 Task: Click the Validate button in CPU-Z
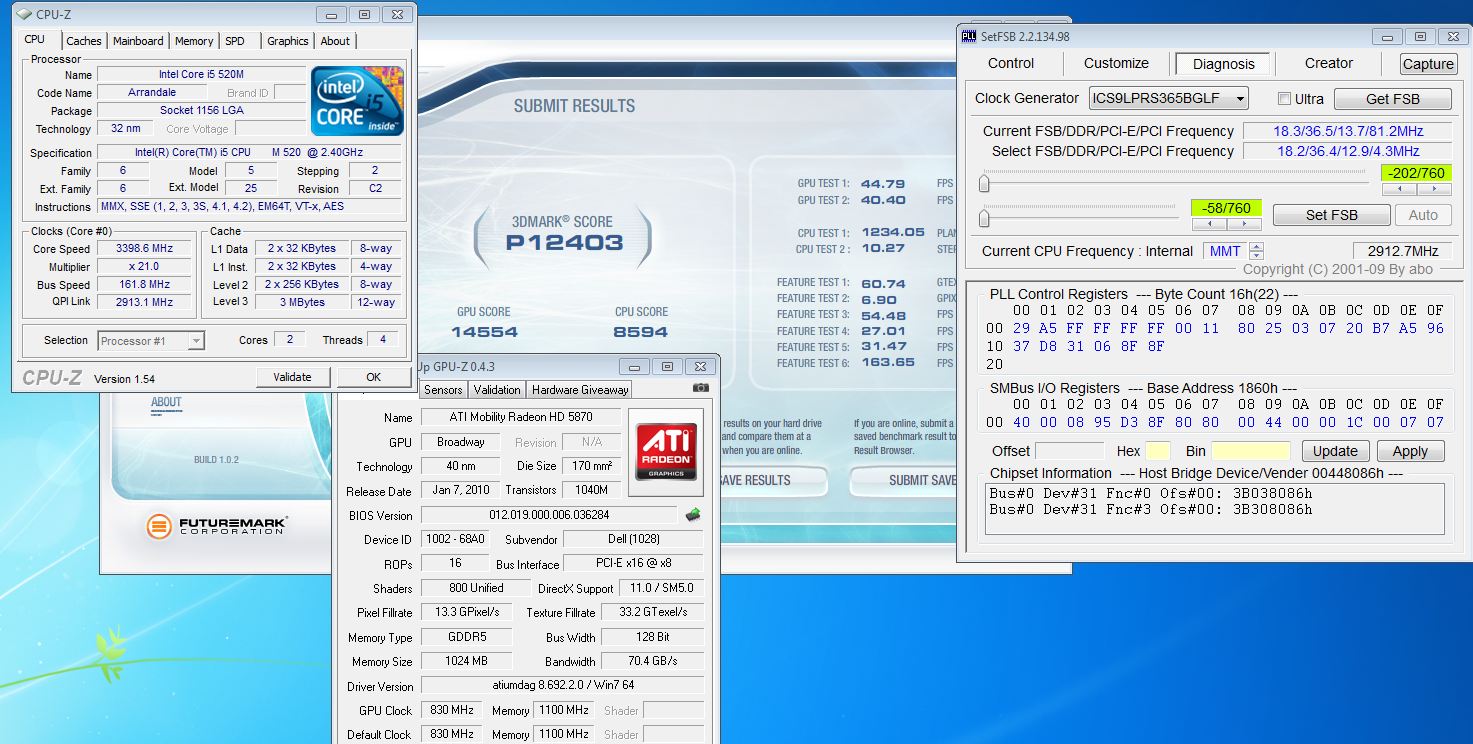[x=292, y=377]
